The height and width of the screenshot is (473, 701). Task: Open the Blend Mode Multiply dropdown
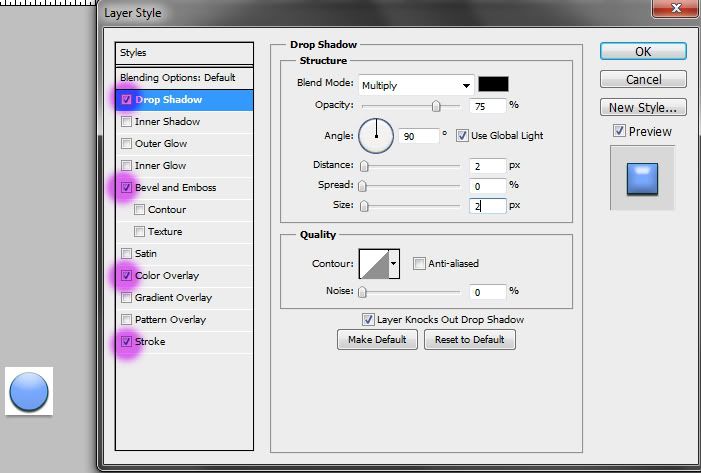(x=416, y=85)
